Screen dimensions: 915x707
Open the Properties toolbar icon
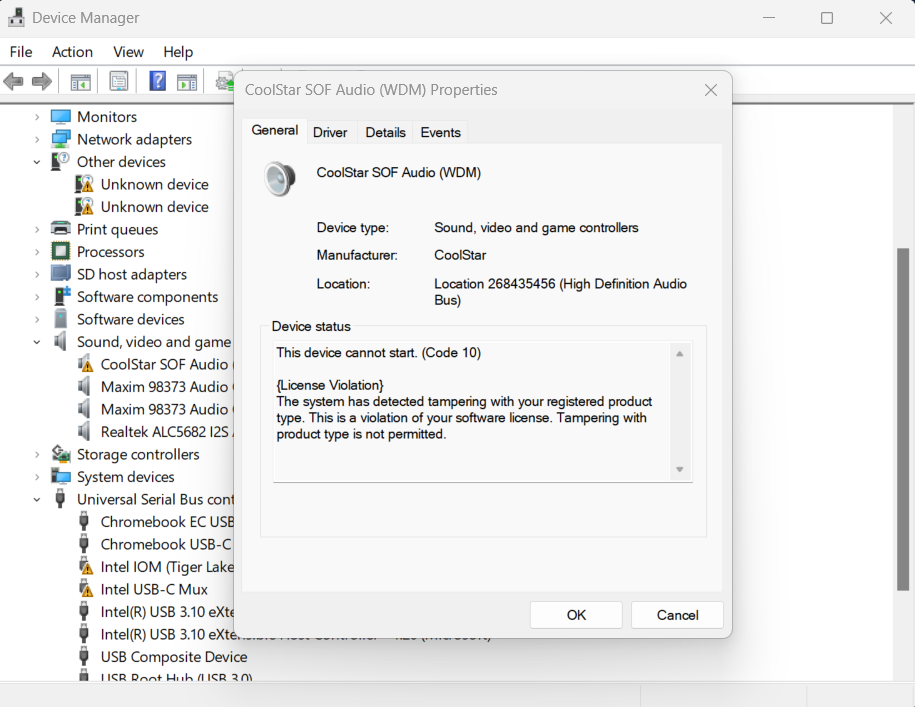tap(118, 82)
